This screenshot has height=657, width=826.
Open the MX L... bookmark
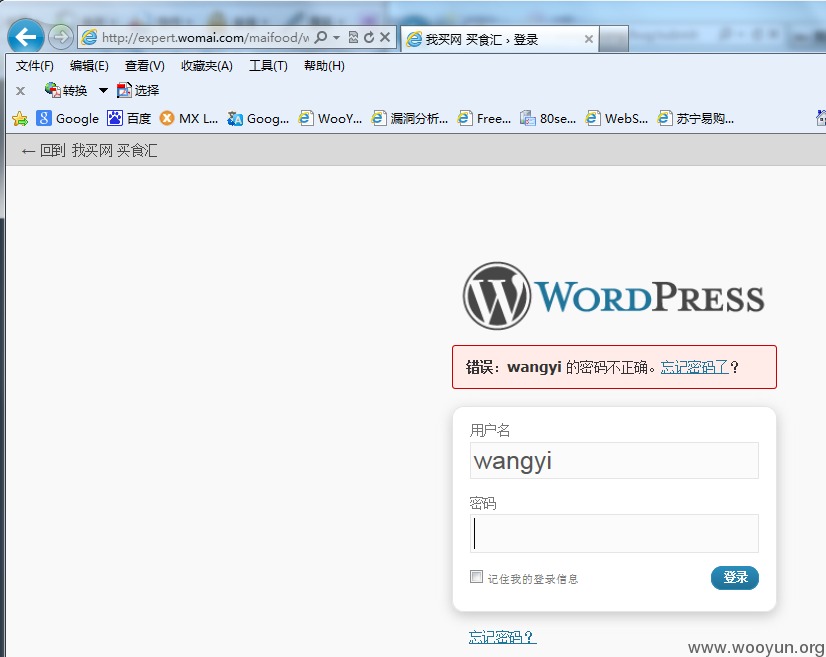[189, 119]
